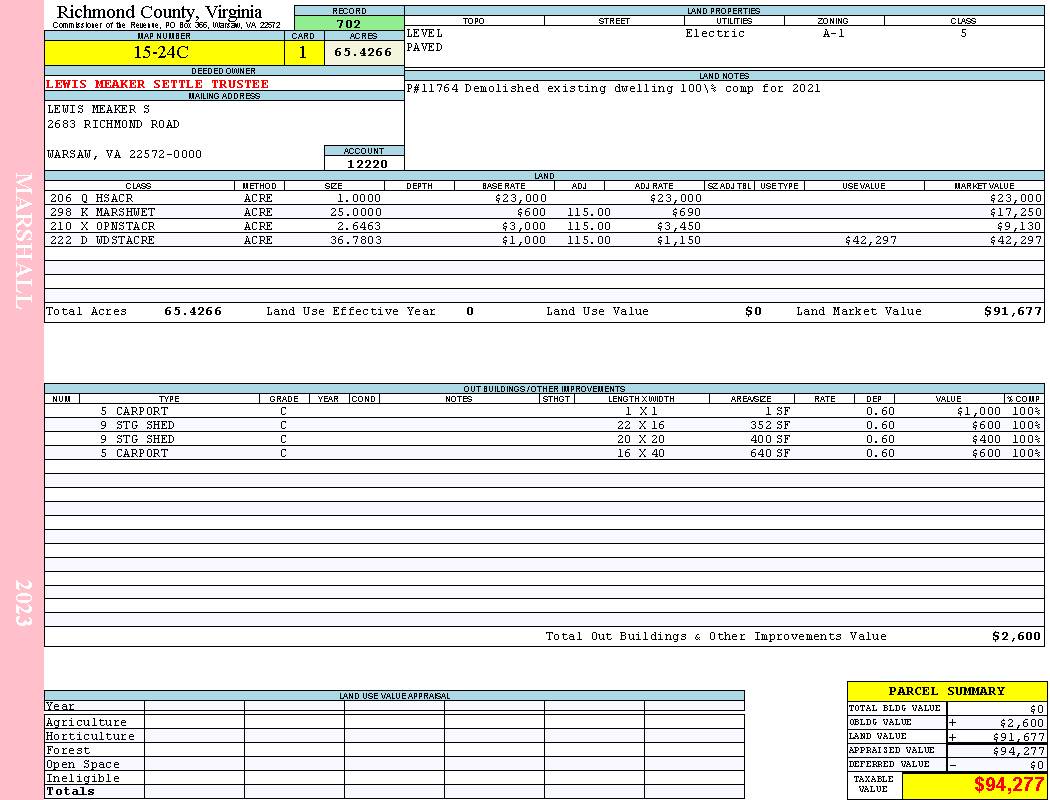Image resolution: width=1050 pixels, height=800 pixels.
Task: Click adjusted rate $690 for MARSHWET
Action: pos(686,212)
